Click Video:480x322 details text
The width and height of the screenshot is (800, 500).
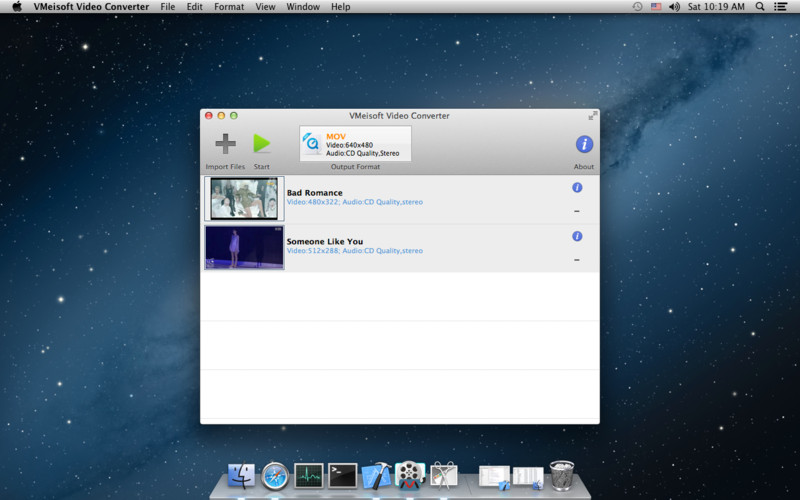pyautogui.click(x=355, y=202)
